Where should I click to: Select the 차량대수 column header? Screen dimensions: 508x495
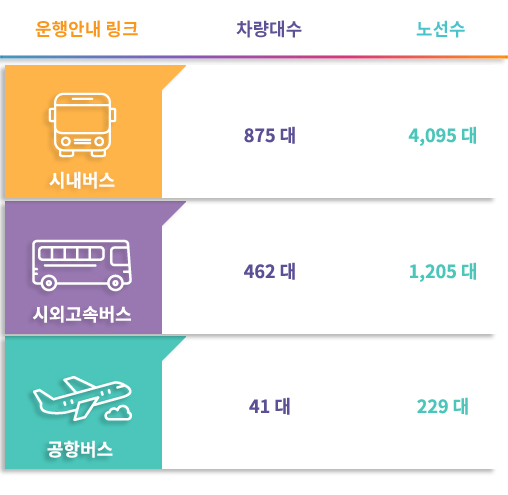pos(269,29)
